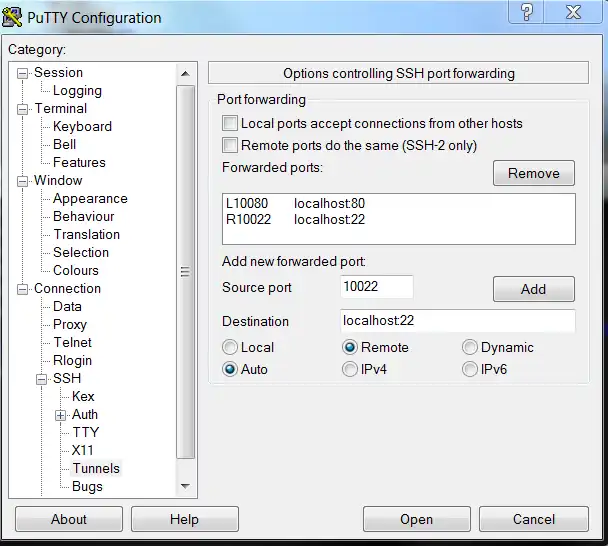Open the TTY category
Viewport: 608px width, 546px height.
click(x=86, y=432)
